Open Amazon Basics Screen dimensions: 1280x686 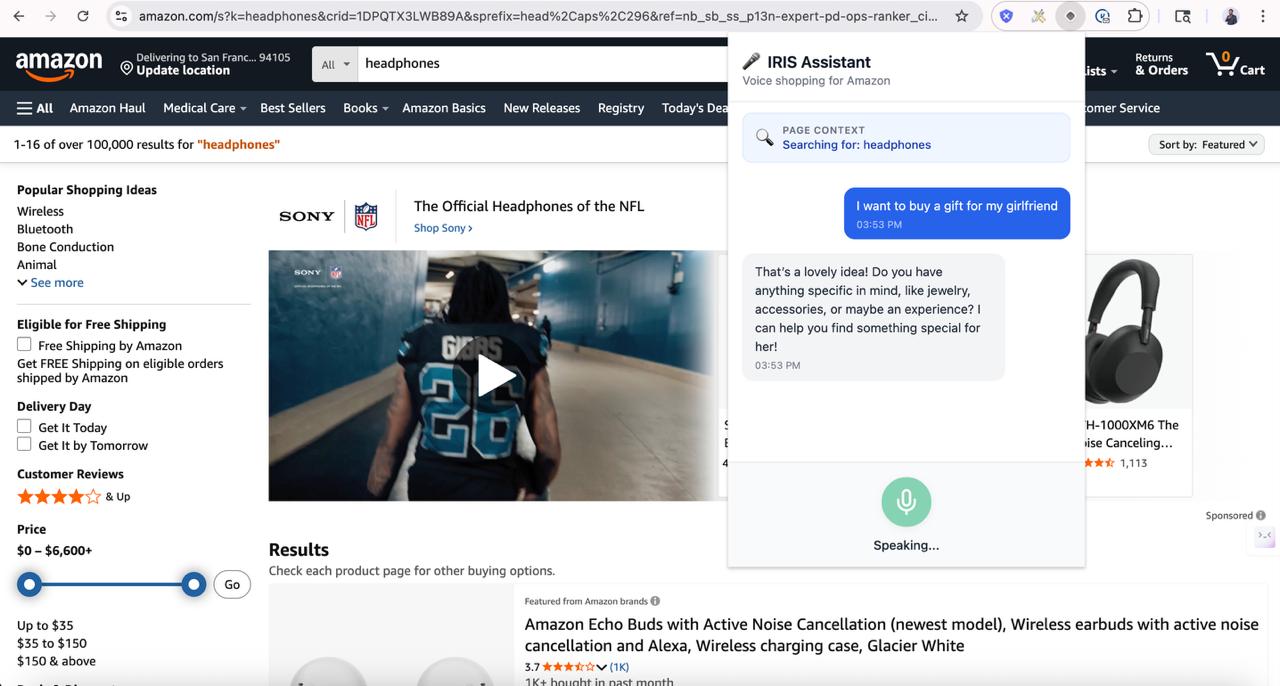coord(444,108)
